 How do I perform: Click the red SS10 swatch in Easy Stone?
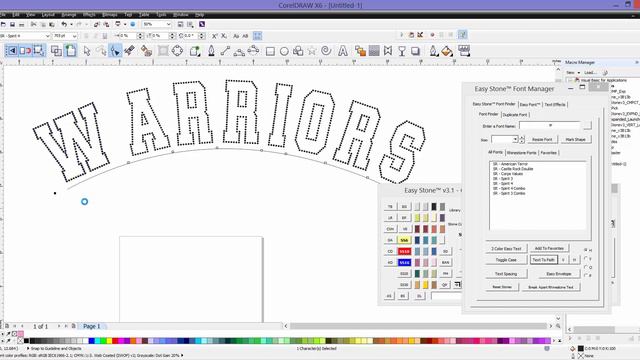pos(404,251)
